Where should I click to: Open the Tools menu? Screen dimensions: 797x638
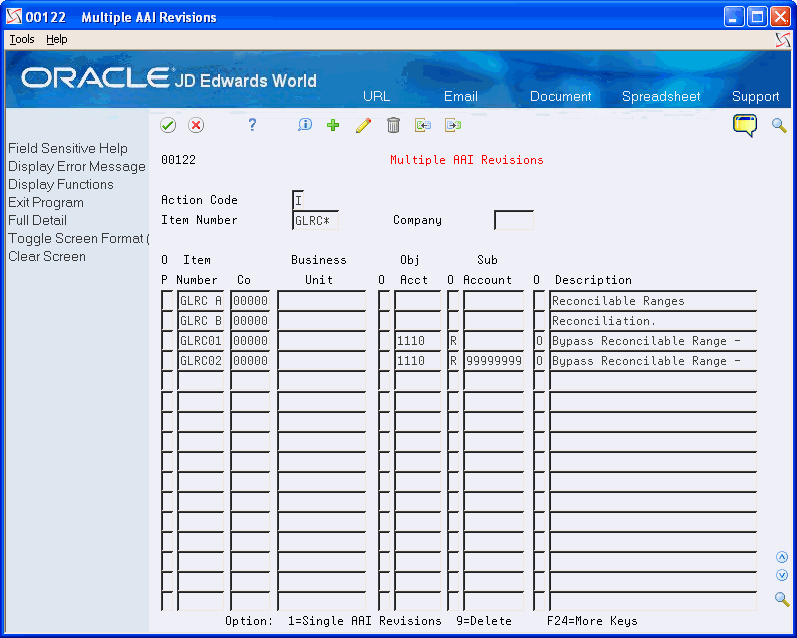tap(22, 39)
